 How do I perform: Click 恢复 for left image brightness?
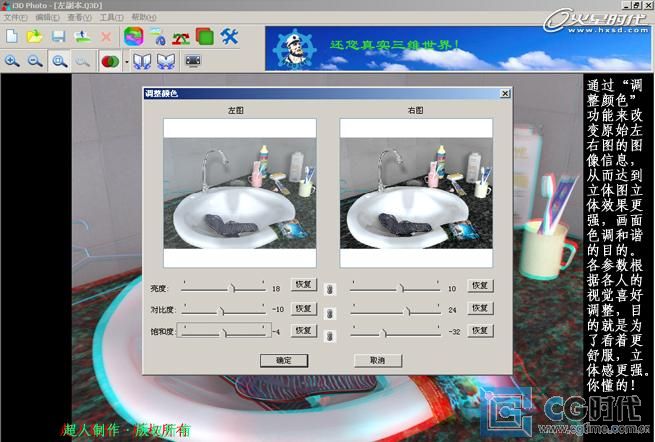[x=304, y=285]
